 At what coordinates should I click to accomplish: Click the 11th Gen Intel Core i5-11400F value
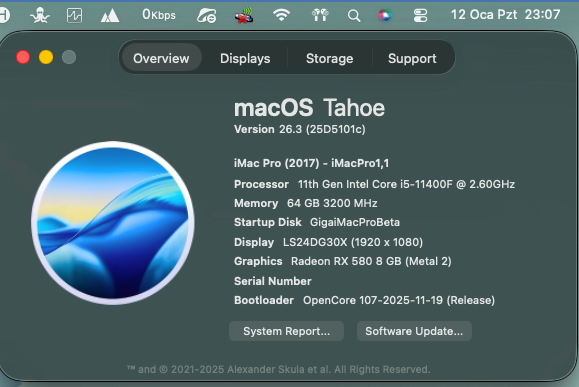tap(406, 184)
